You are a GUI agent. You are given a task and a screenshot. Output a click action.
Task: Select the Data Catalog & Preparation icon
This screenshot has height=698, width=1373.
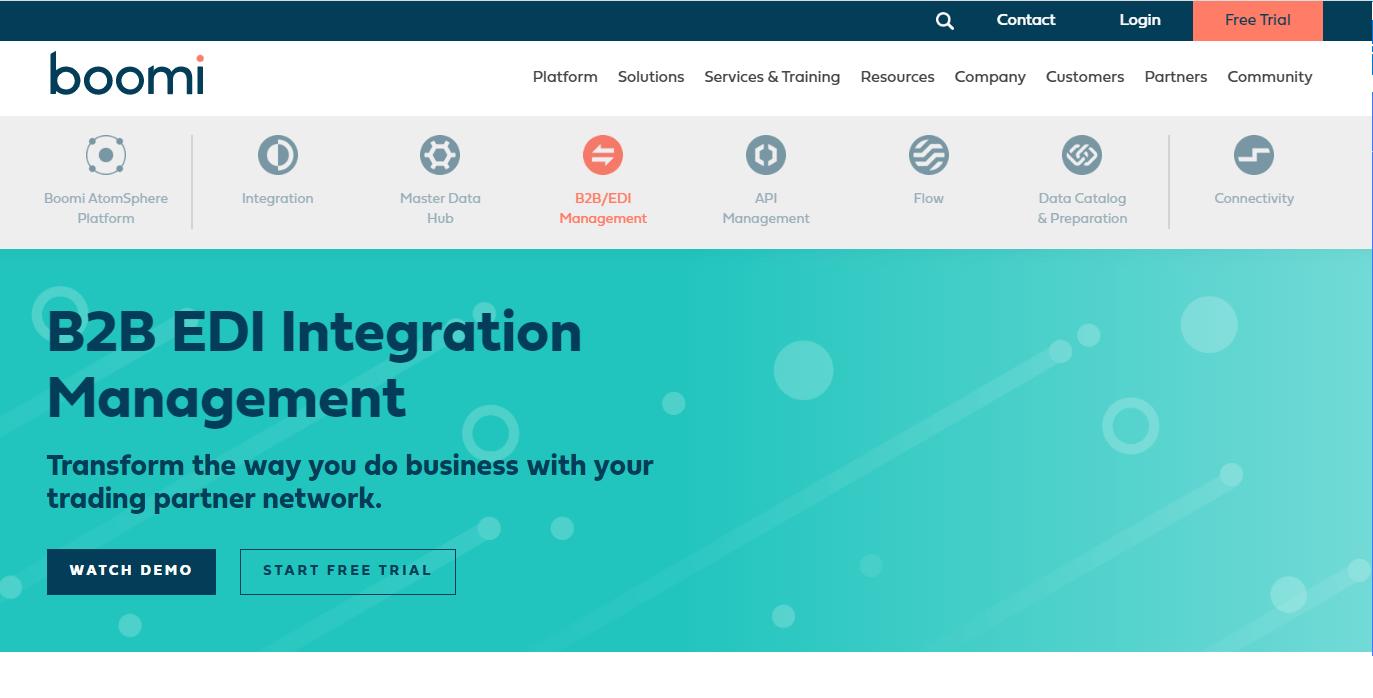coord(1082,155)
